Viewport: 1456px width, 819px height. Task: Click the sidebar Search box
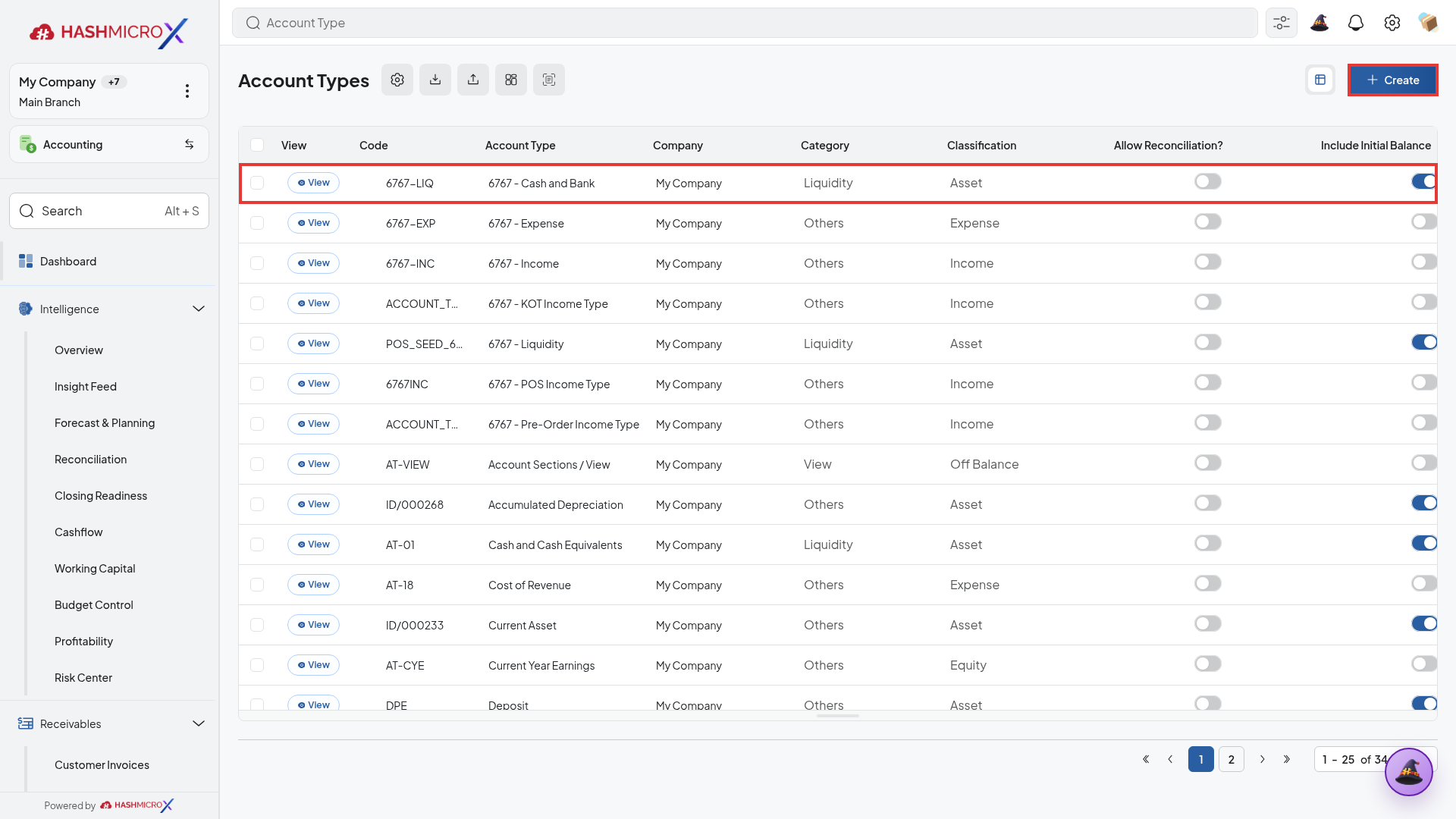(109, 211)
